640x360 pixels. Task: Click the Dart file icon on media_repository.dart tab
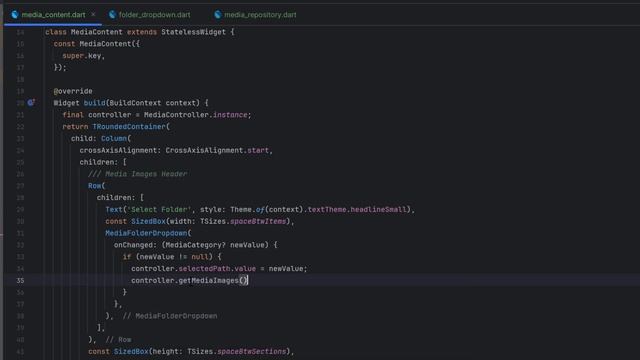(218, 15)
